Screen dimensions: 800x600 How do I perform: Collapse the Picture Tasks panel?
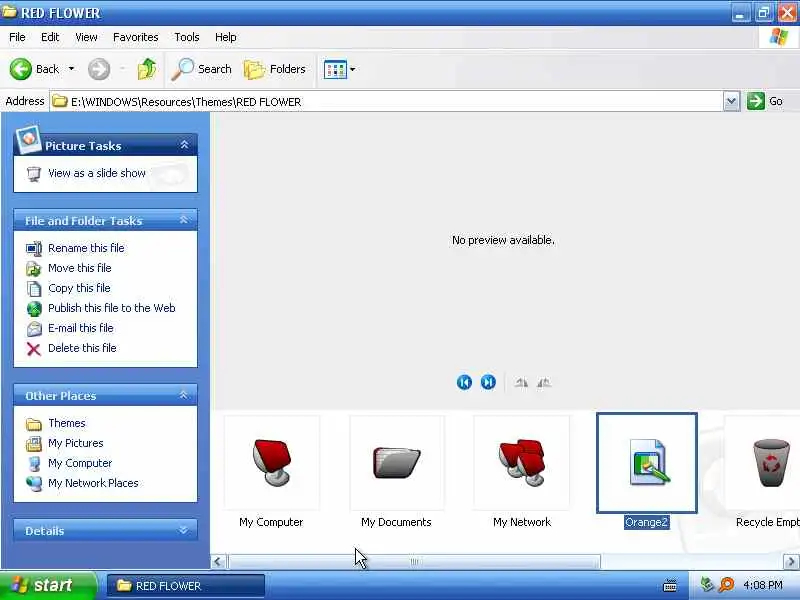click(x=184, y=145)
